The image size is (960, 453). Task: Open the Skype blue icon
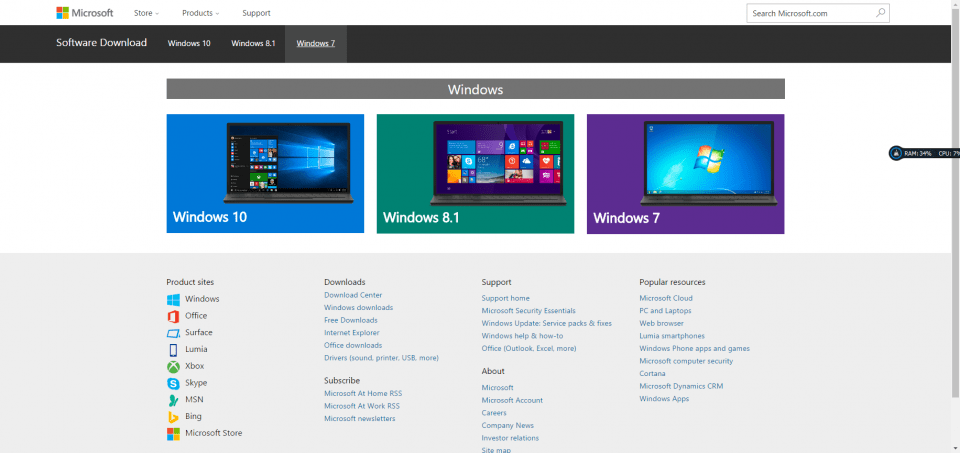173,383
